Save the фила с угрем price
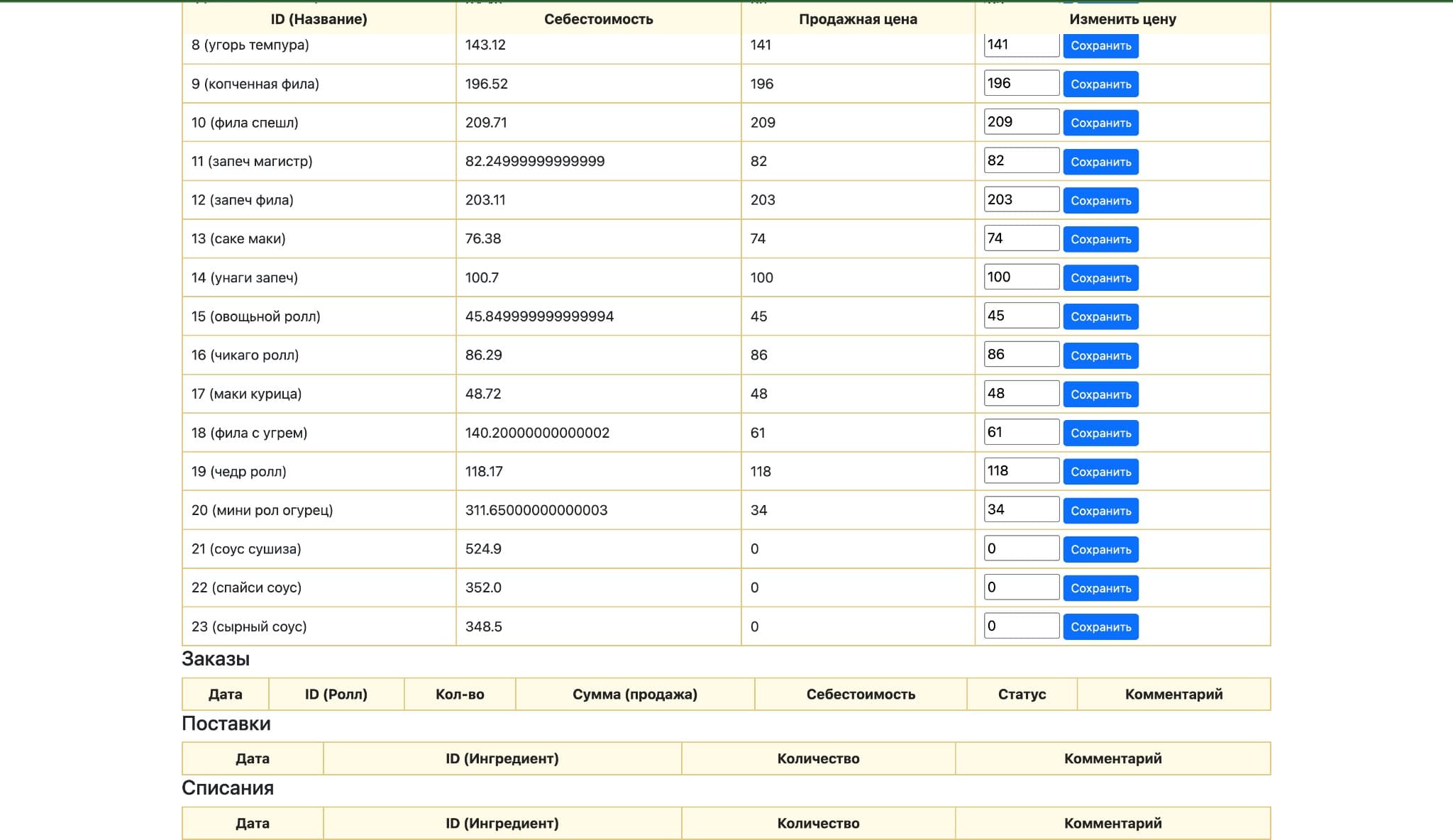 pos(1100,433)
